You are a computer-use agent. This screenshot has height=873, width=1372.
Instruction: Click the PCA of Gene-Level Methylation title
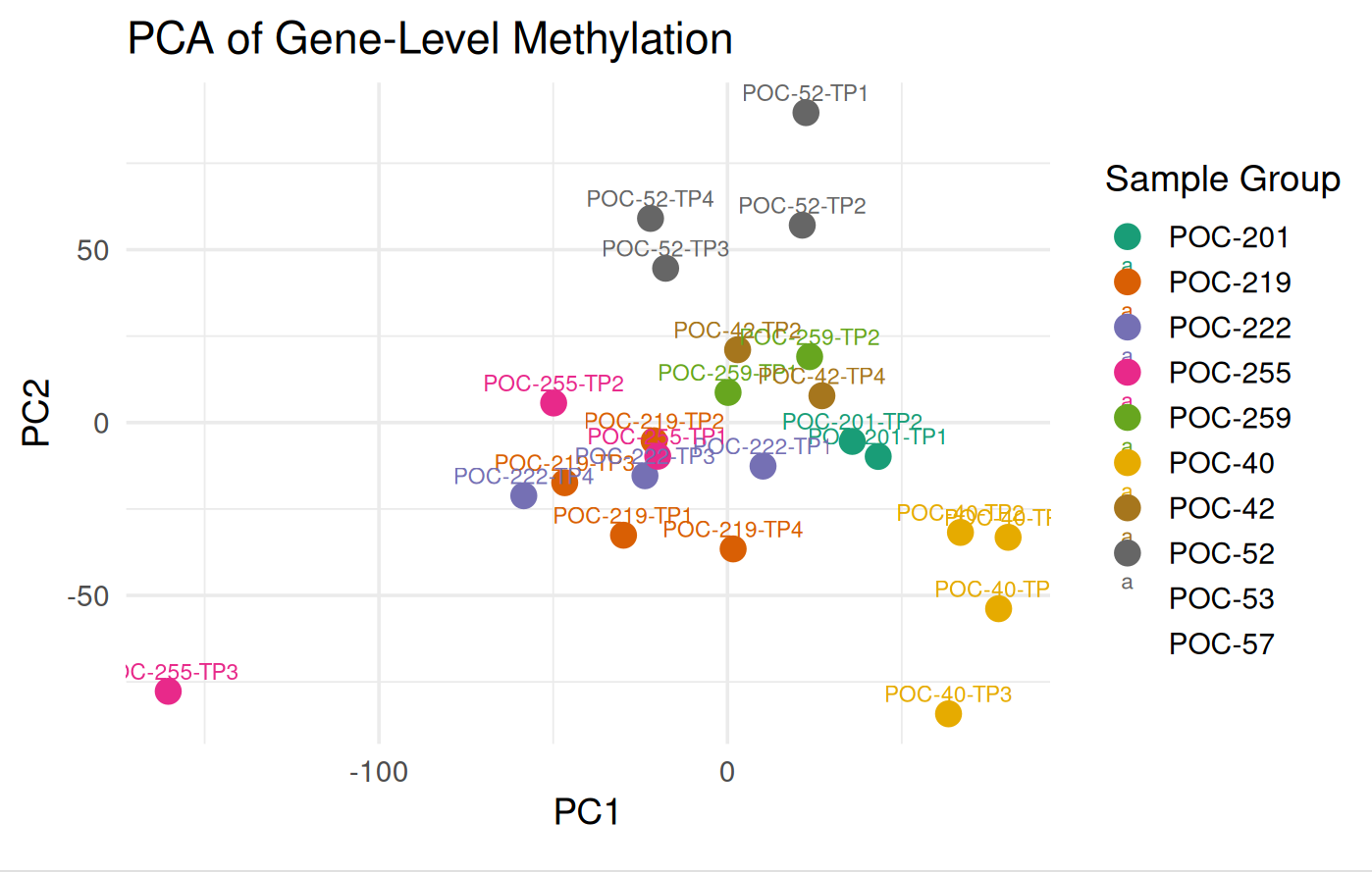[x=430, y=39]
